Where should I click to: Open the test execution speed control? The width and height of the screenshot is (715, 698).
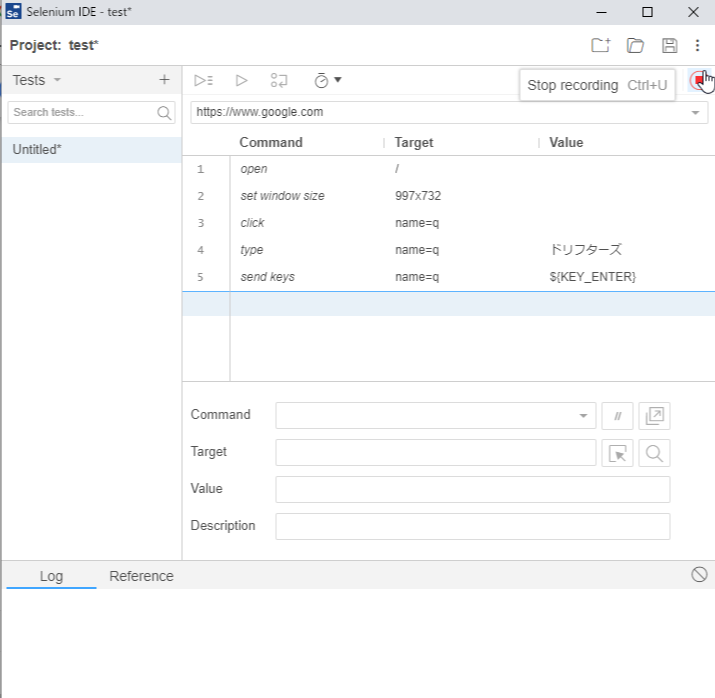[x=327, y=80]
